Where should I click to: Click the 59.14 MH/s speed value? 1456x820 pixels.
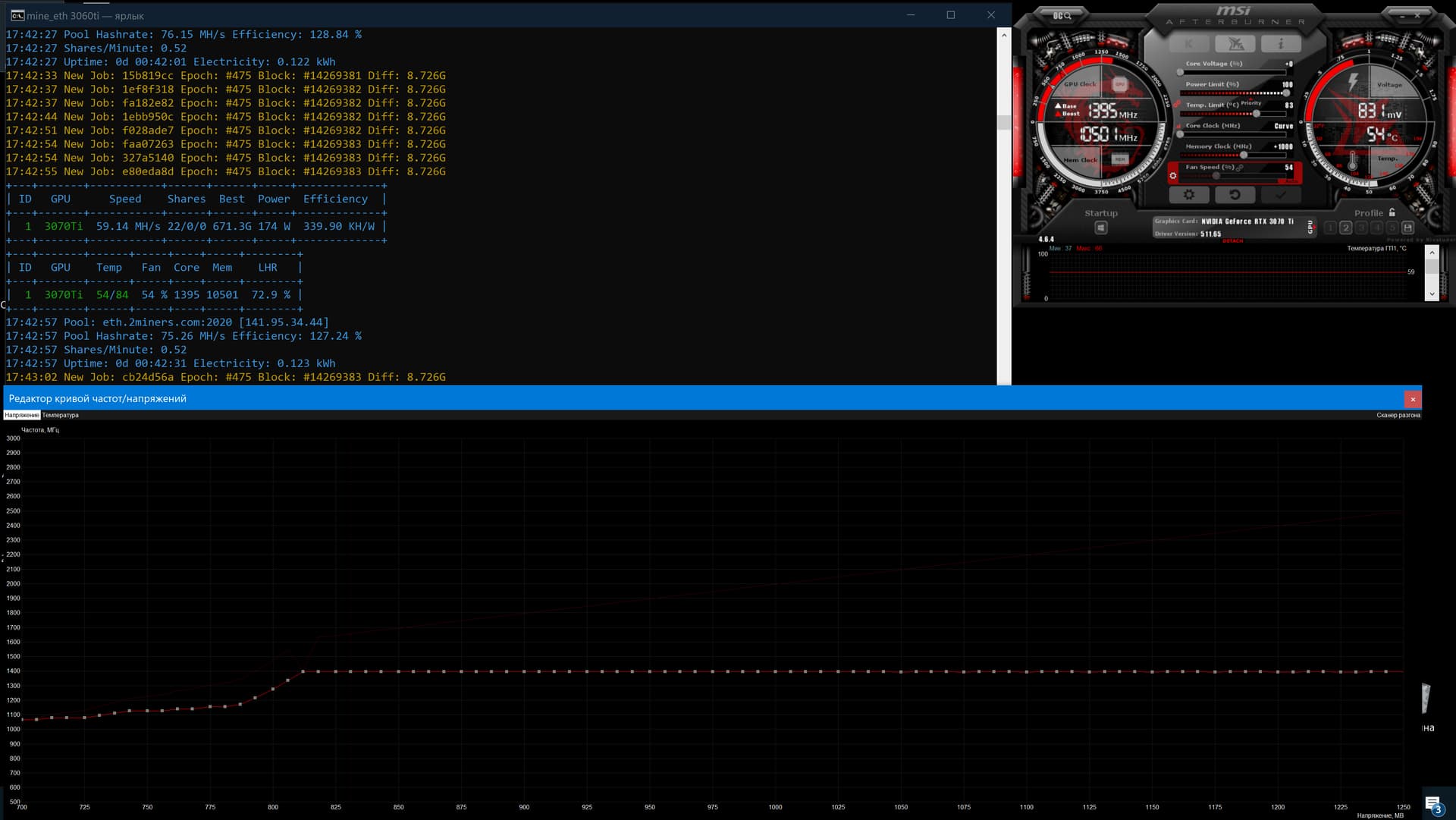tap(128, 226)
